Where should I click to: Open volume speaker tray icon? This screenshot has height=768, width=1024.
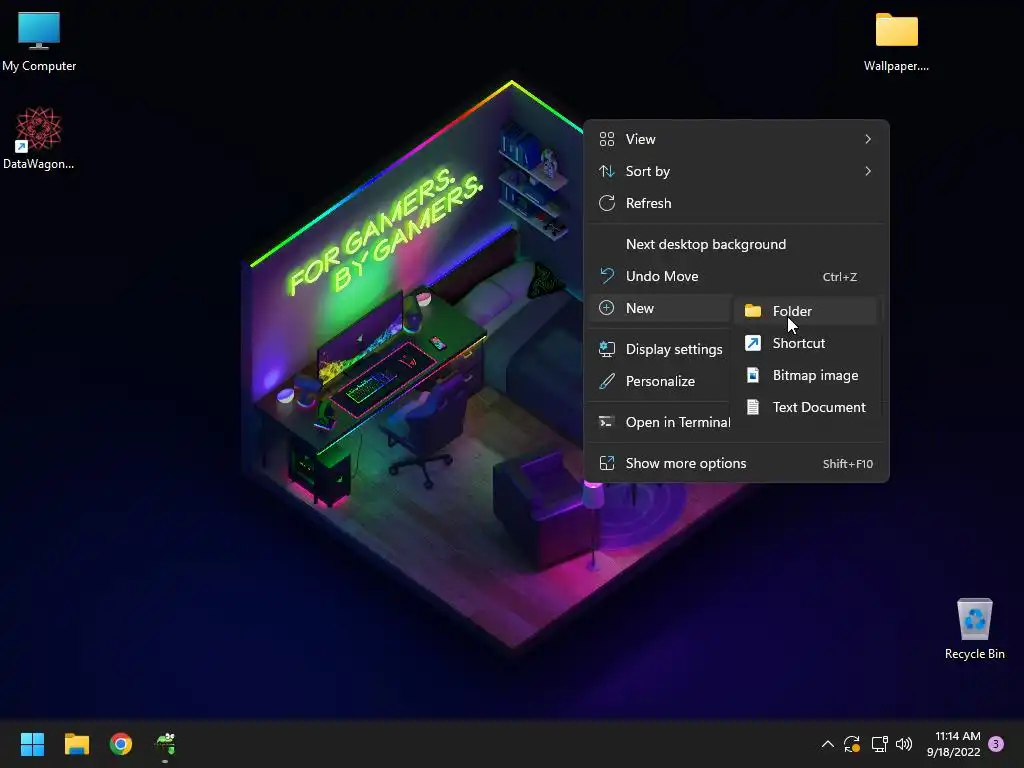click(x=904, y=744)
